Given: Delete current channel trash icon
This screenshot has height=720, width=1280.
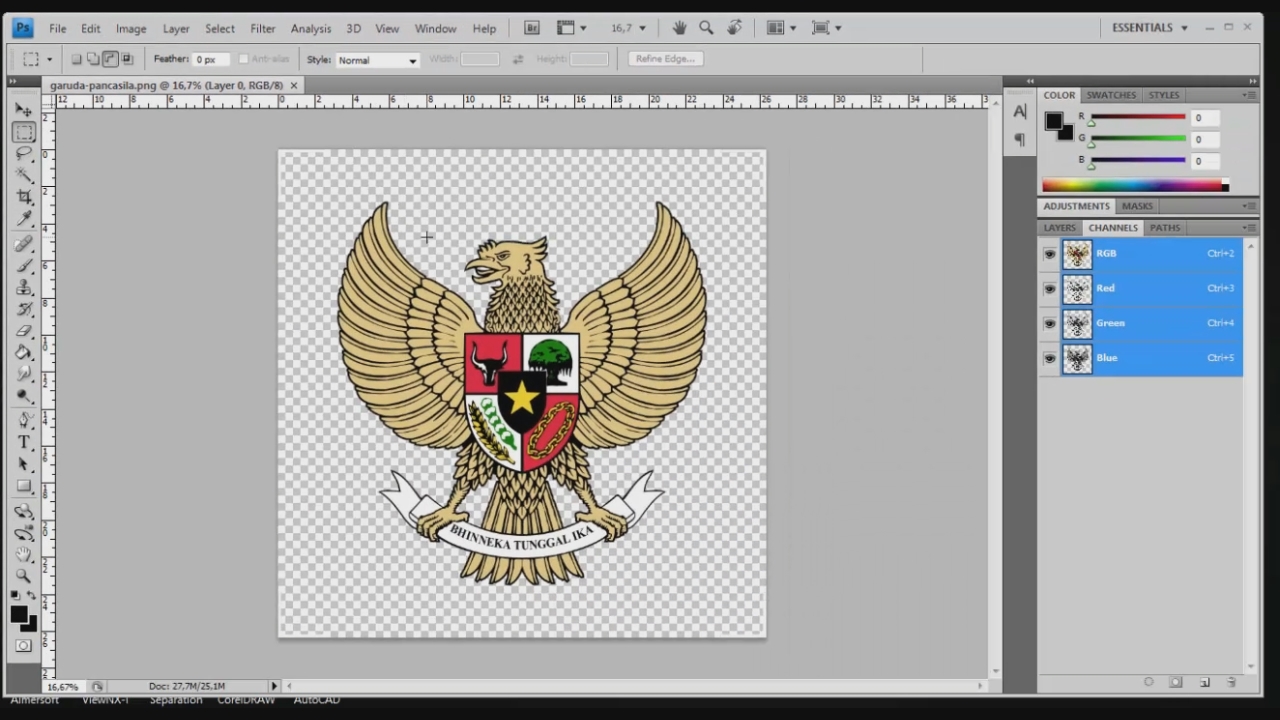Looking at the screenshot, I should tap(1232, 682).
